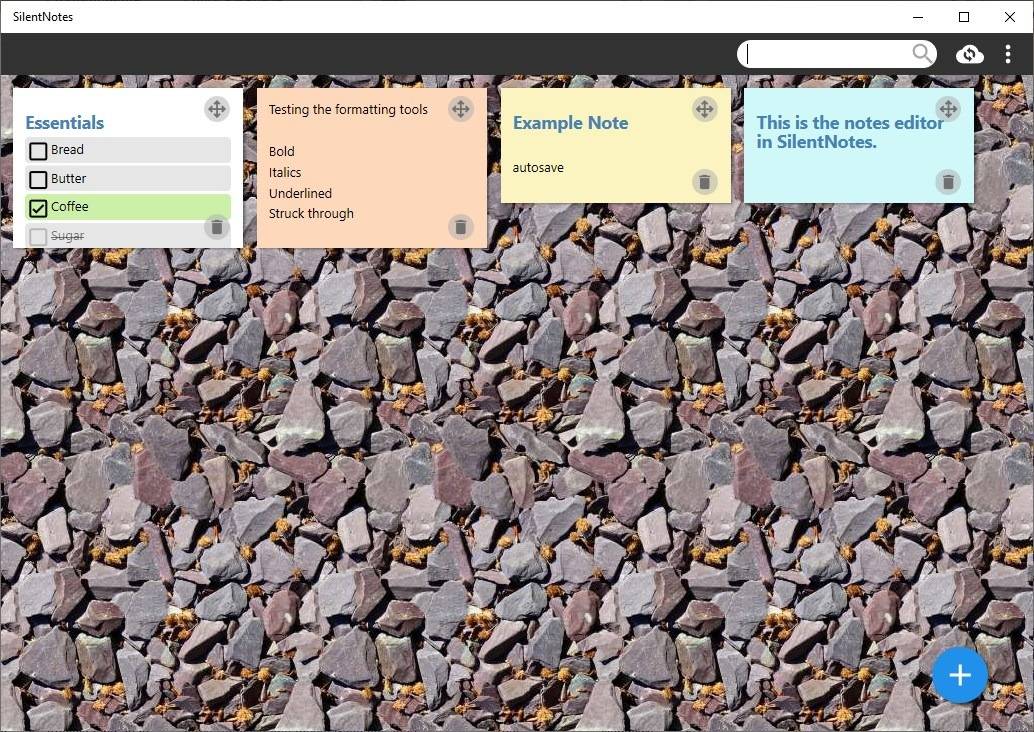This screenshot has width=1034, height=732.
Task: Minimize the SilentNotes window
Action: [x=918, y=17]
